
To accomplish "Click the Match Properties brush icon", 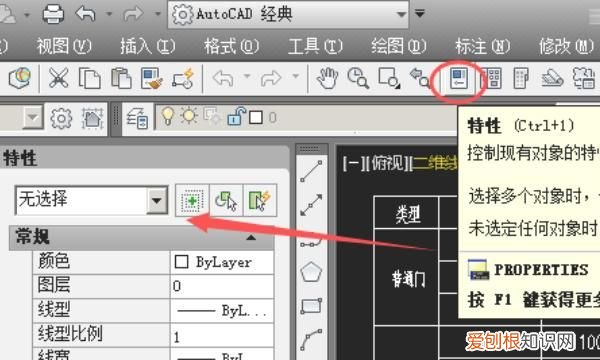I will 152,78.
